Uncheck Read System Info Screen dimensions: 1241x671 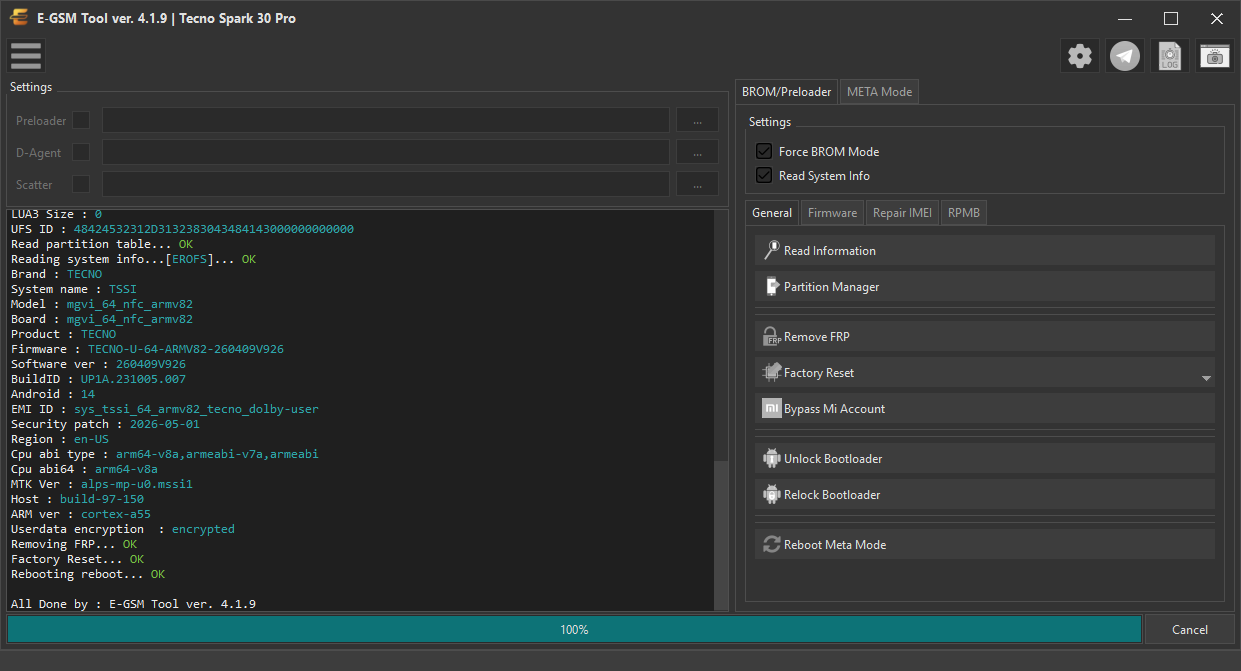point(764,175)
